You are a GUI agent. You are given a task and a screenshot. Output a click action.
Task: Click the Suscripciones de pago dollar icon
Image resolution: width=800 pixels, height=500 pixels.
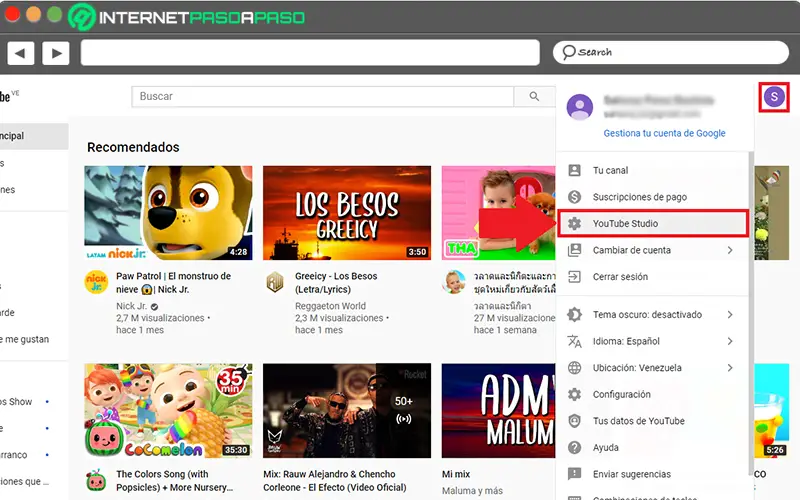[574, 197]
